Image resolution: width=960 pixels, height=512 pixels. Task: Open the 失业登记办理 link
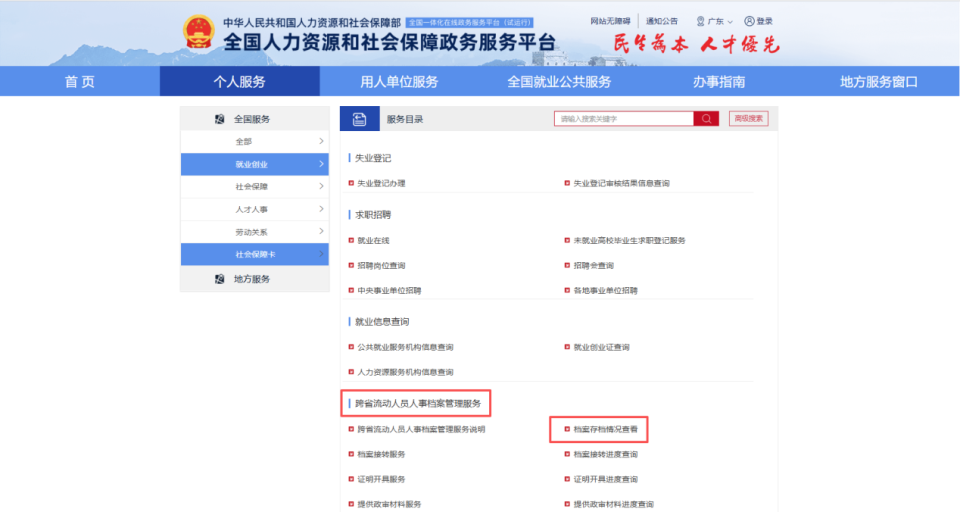381,183
